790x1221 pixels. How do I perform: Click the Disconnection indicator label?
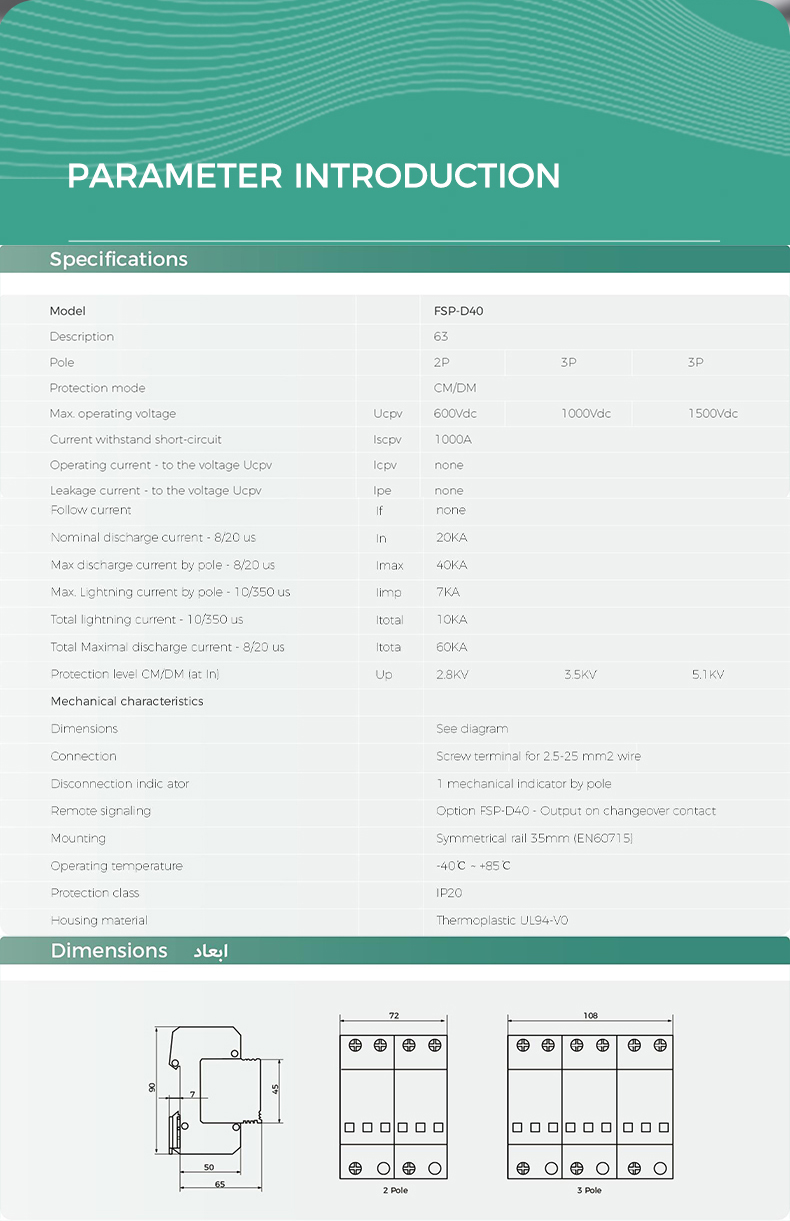(120, 784)
